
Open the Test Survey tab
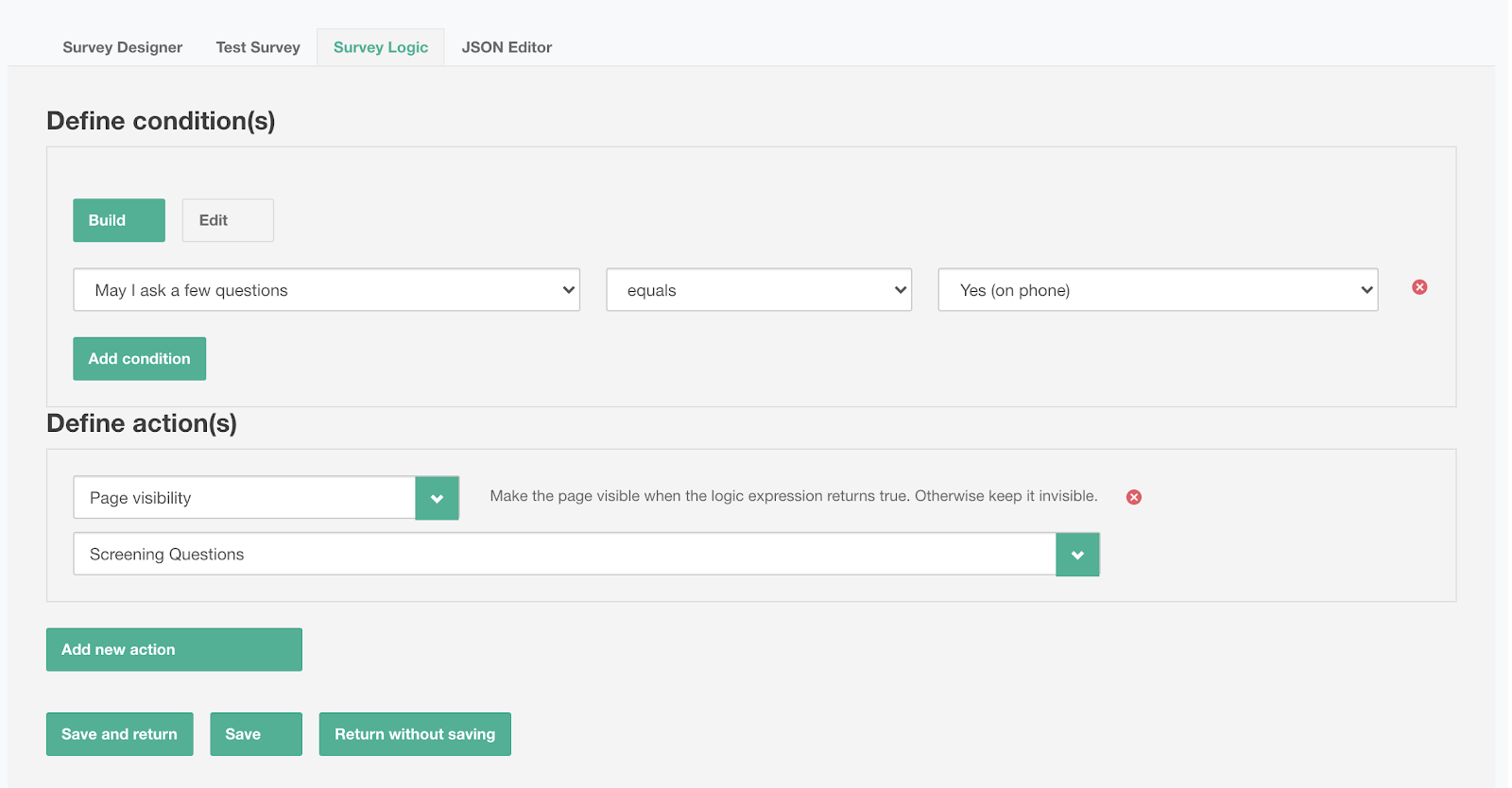(x=258, y=47)
